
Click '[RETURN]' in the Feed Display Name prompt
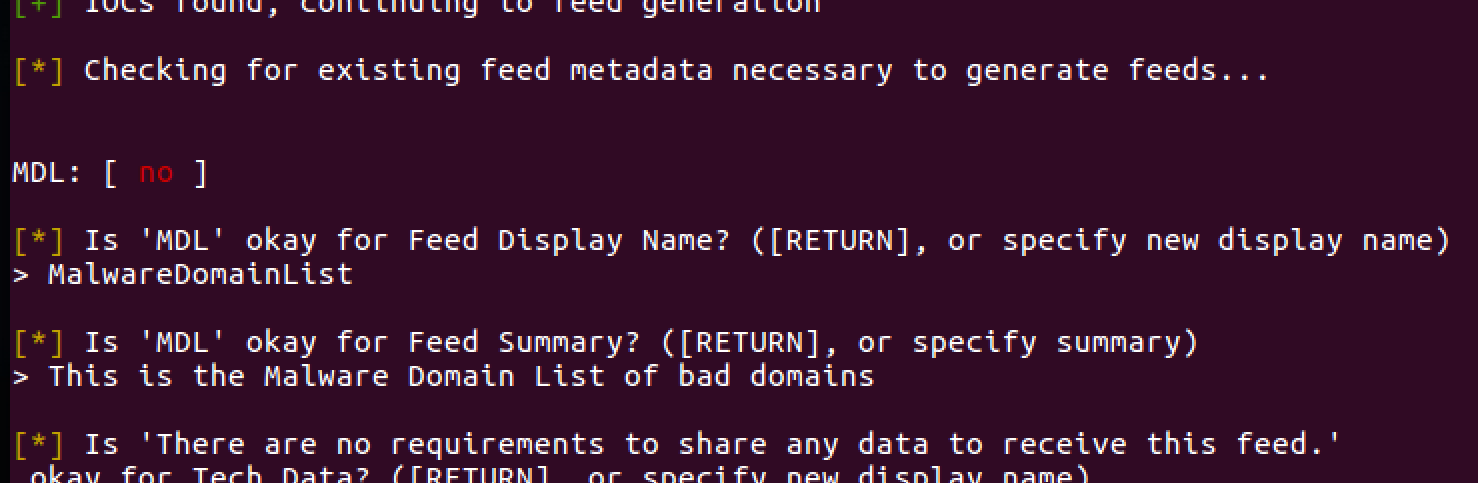(813, 241)
